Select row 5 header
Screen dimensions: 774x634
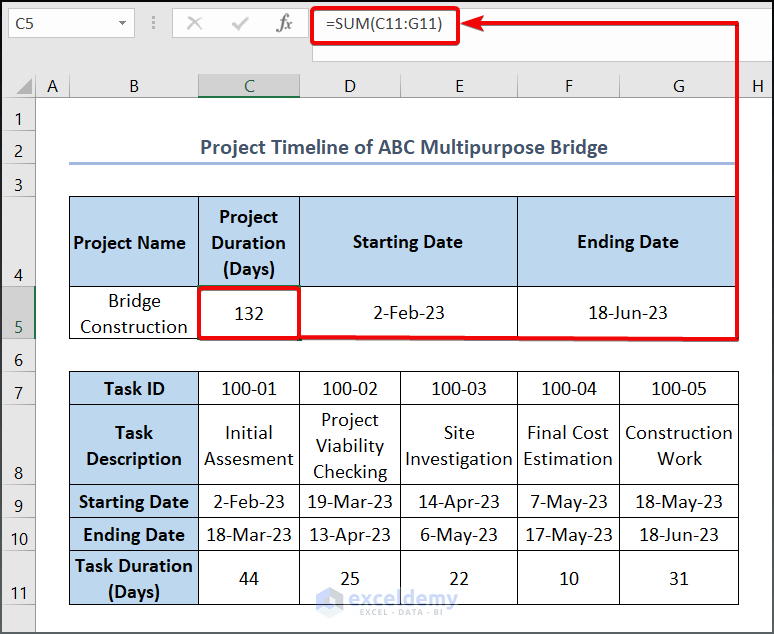18,313
